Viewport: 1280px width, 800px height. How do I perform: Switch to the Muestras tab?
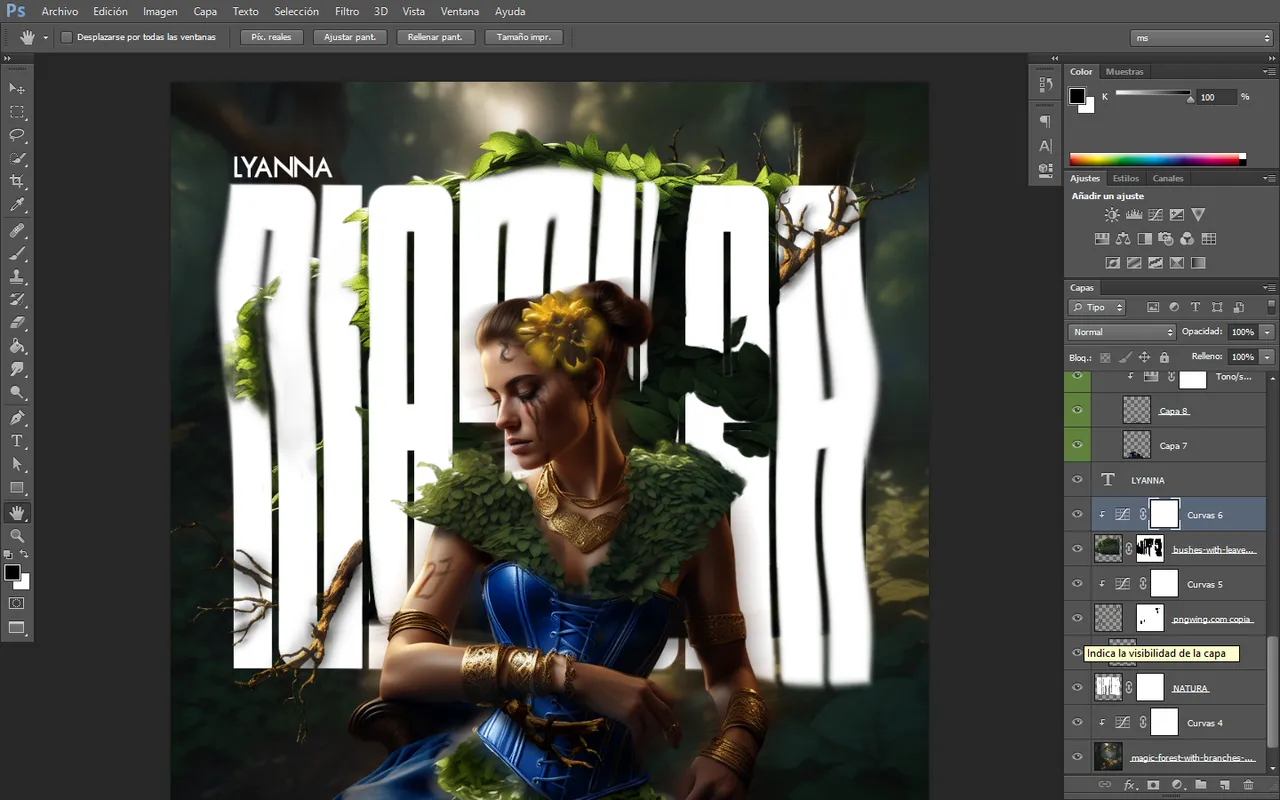pos(1124,72)
